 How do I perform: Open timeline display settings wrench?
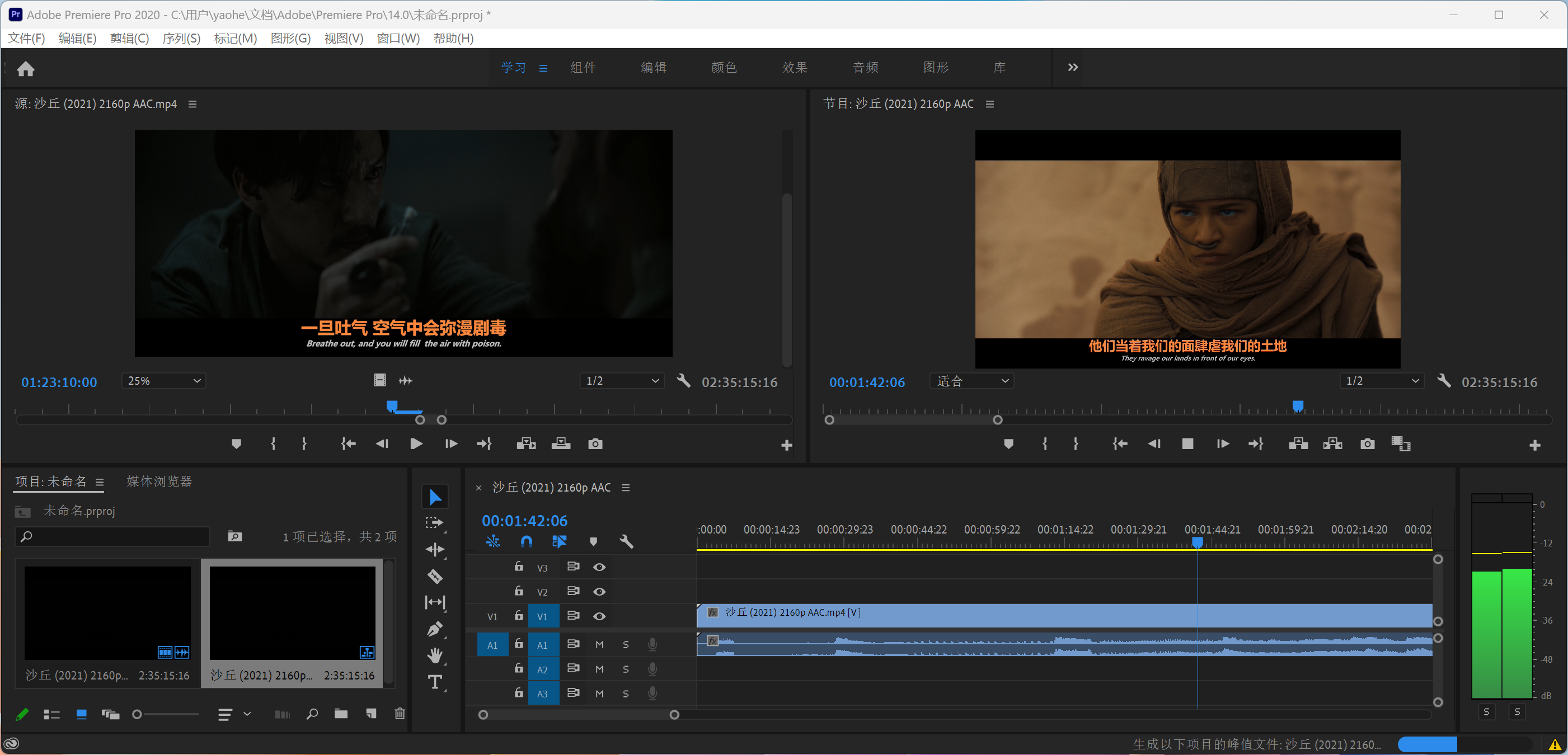[x=626, y=541]
